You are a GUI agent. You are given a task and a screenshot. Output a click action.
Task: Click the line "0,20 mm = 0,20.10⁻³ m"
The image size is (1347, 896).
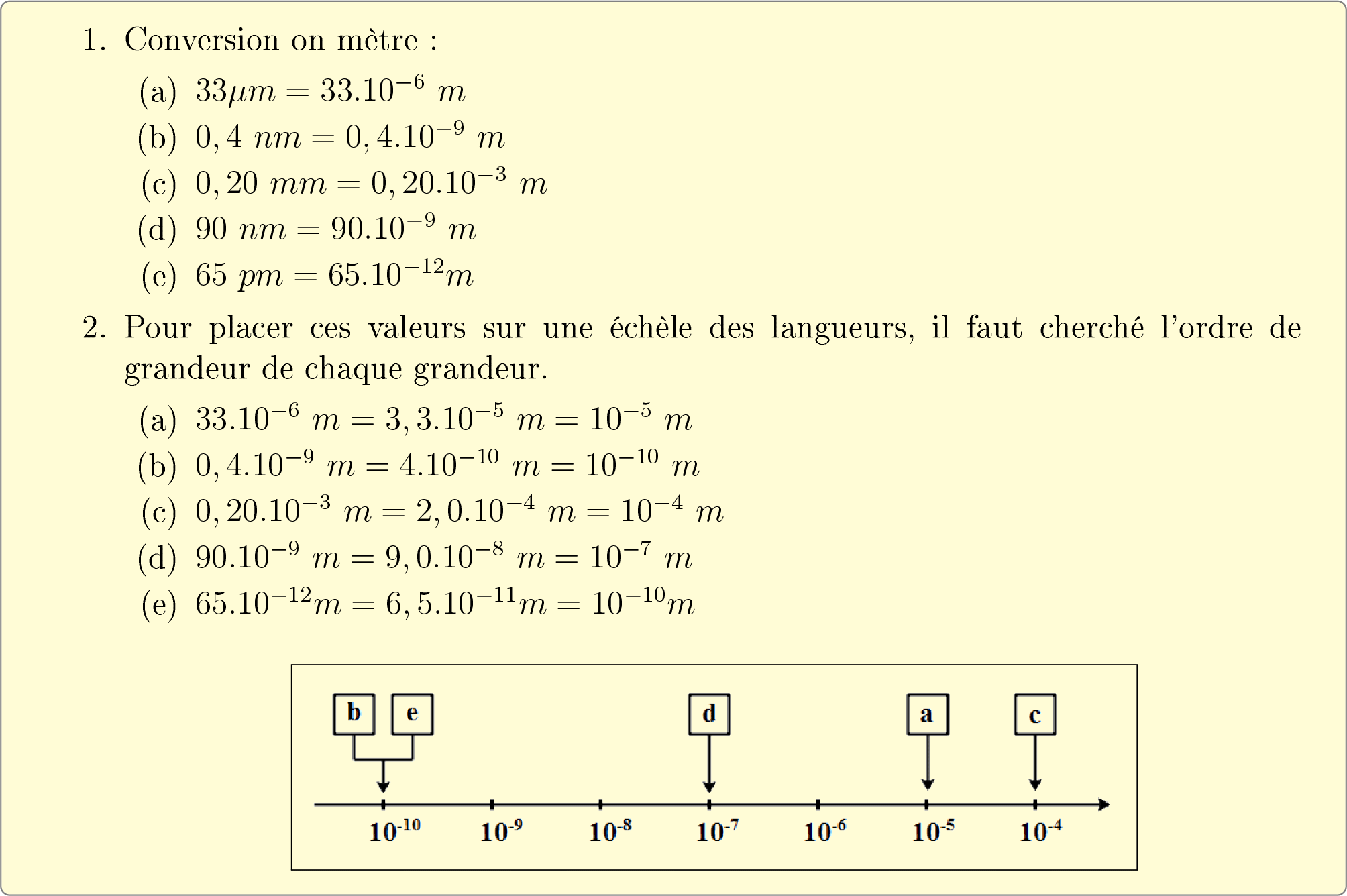coord(371,183)
